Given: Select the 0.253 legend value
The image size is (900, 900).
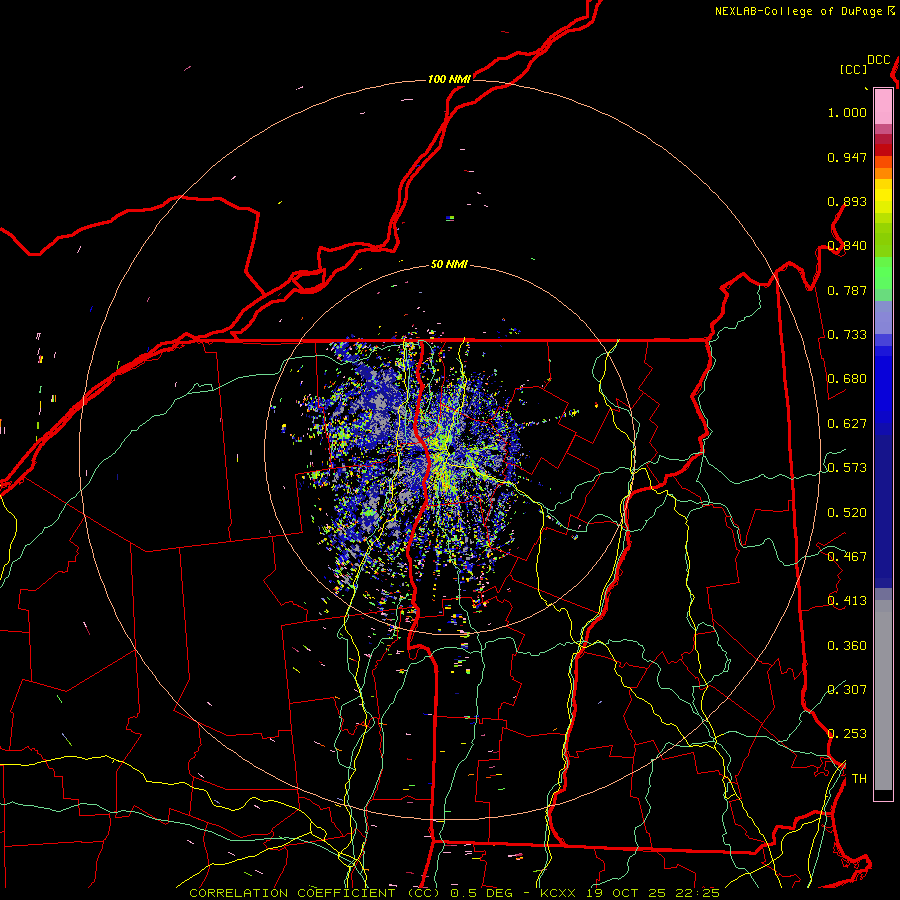Looking at the screenshot, I should 847,734.
